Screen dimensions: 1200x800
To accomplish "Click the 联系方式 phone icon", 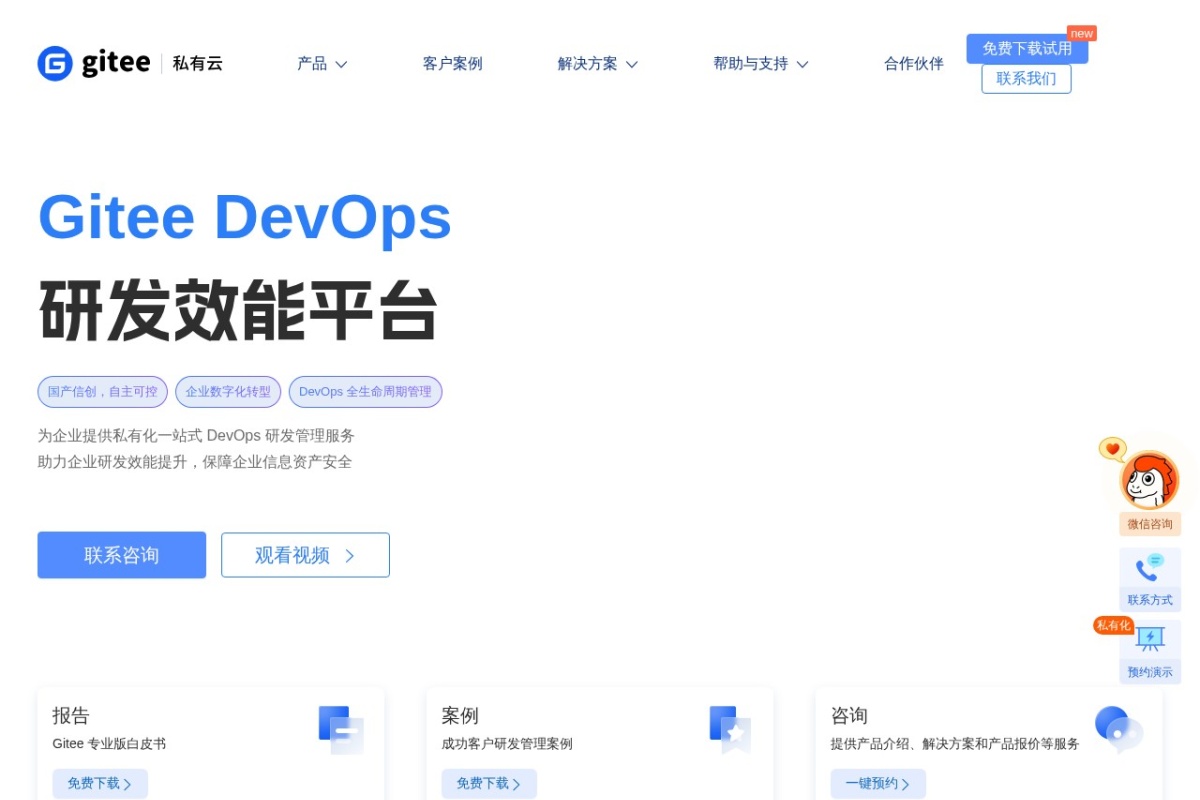I will click(x=1150, y=568).
